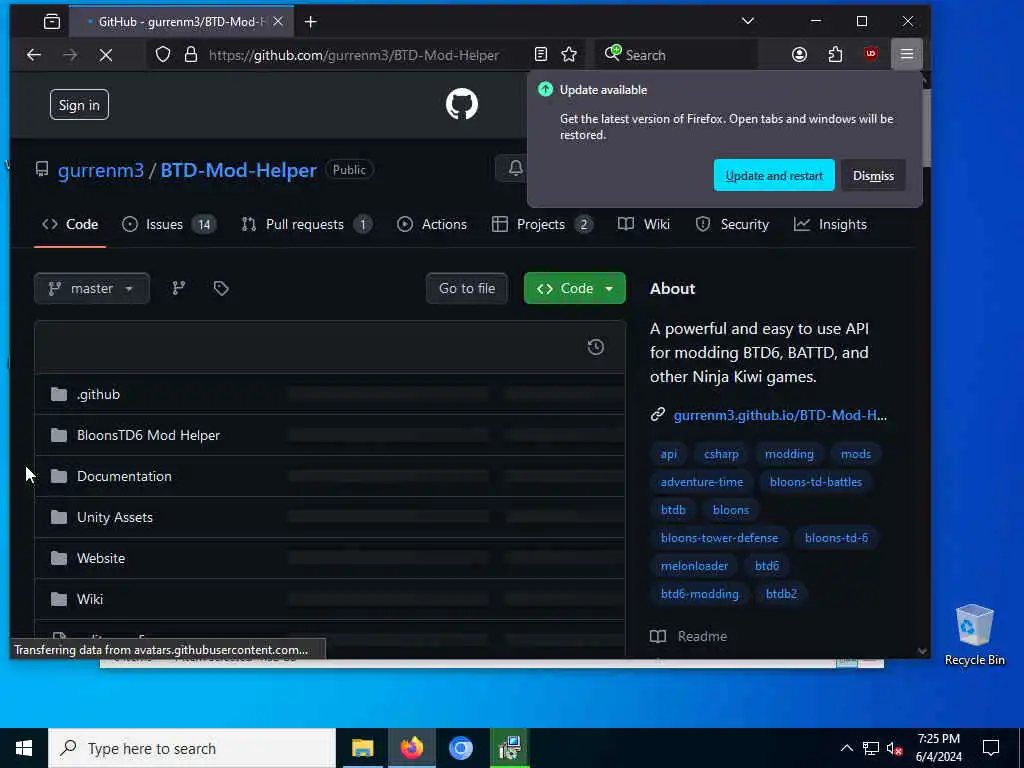This screenshot has width=1024, height=768.
Task: Switch to the Projects tab
Action: pos(542,225)
